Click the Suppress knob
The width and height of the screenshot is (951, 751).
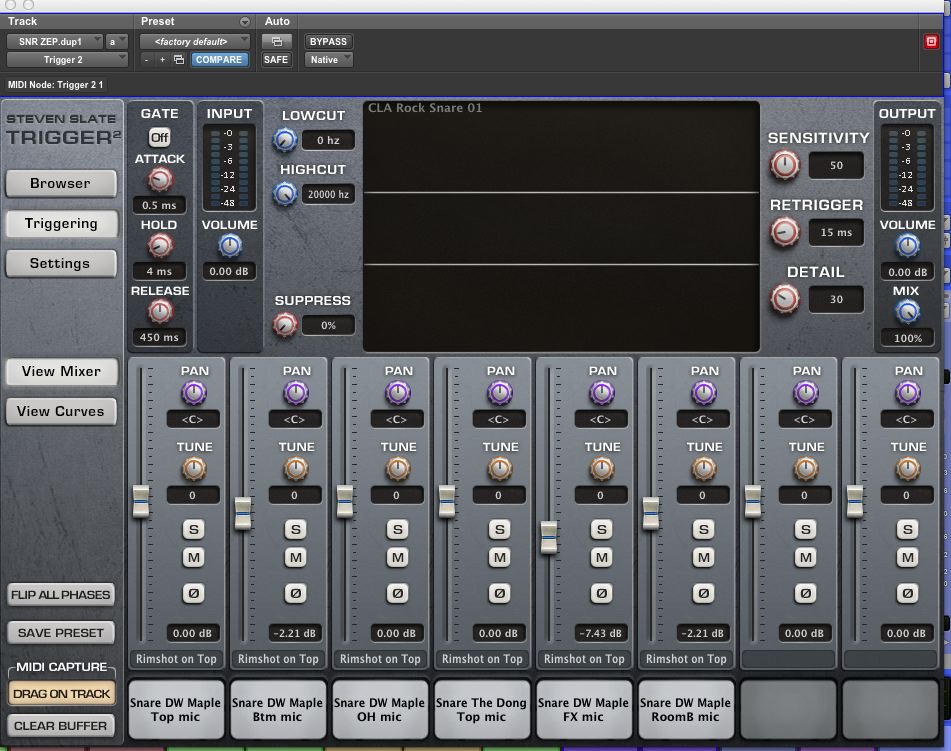(x=284, y=325)
